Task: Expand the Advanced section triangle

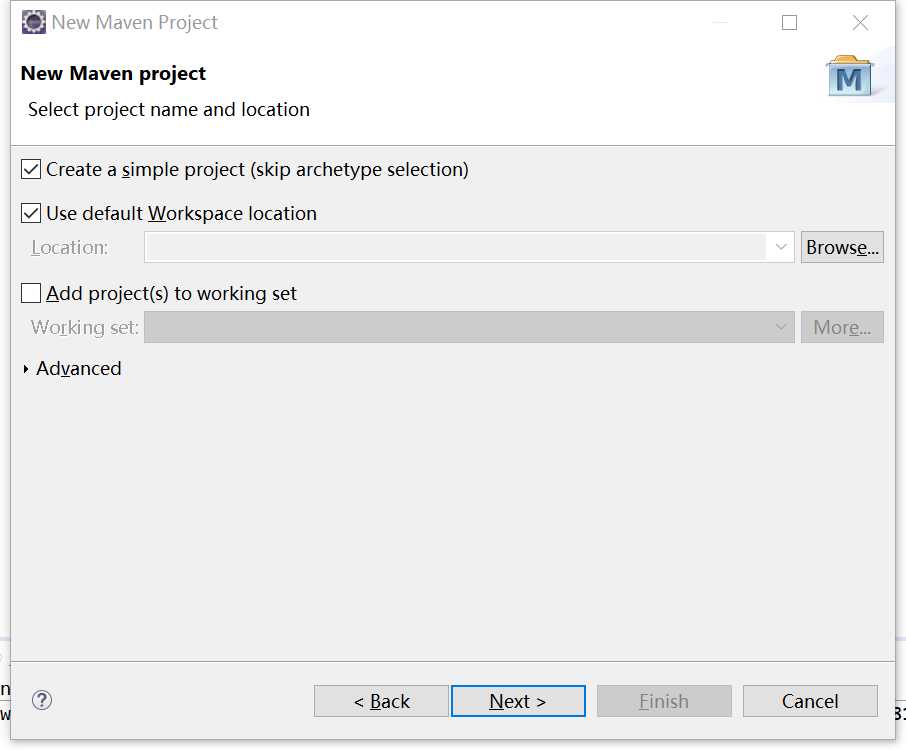Action: coord(26,369)
